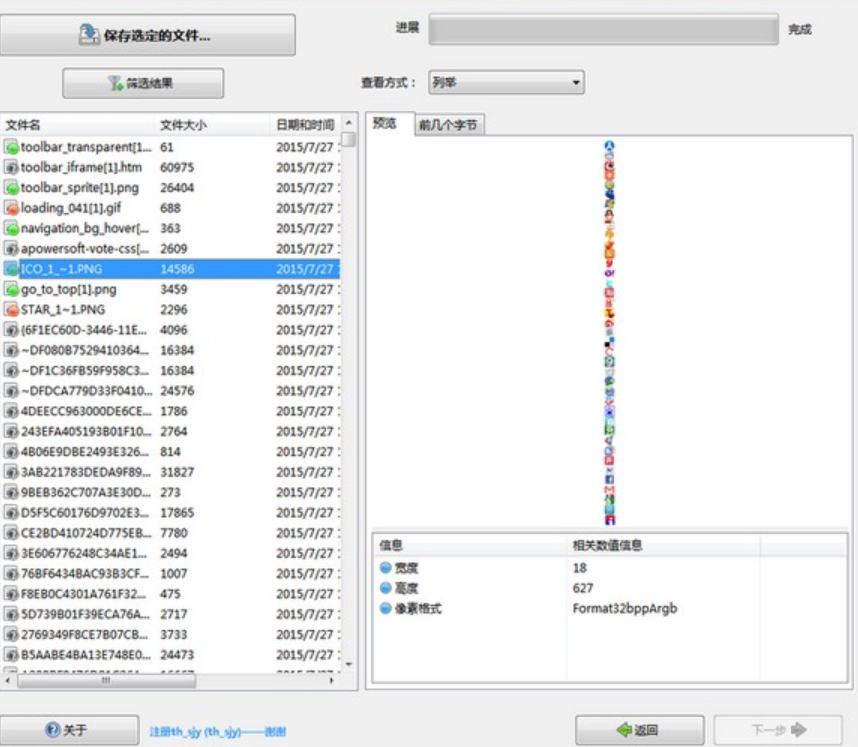Click the icon next to apowersoft-vote-css file
858x747 pixels.
coord(12,249)
